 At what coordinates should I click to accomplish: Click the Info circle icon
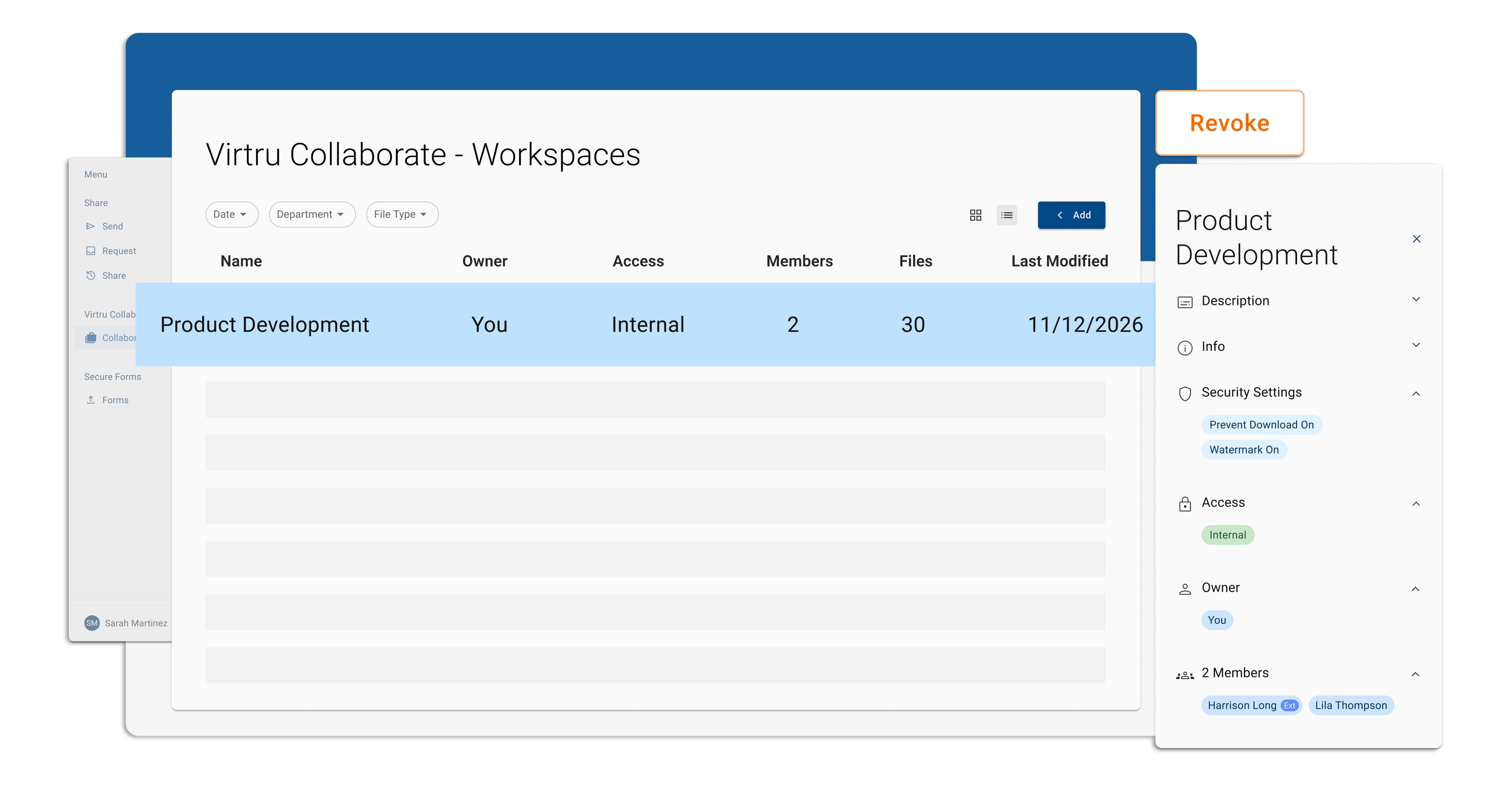[1185, 348]
